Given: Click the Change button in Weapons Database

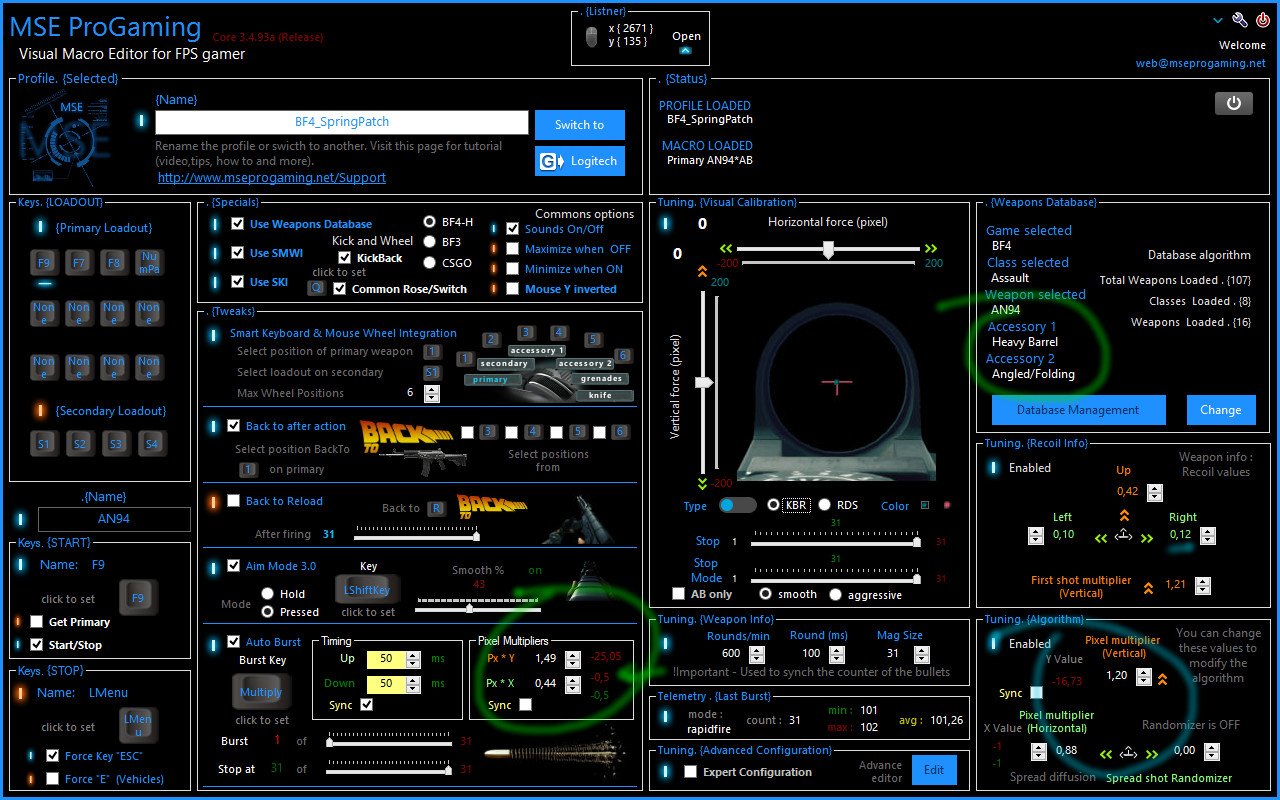Looking at the screenshot, I should click(1221, 410).
